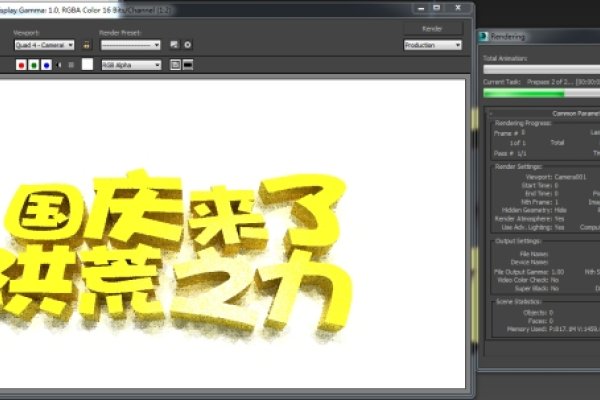Toggle the blue channel button
The height and width of the screenshot is (400, 600).
click(x=46, y=65)
